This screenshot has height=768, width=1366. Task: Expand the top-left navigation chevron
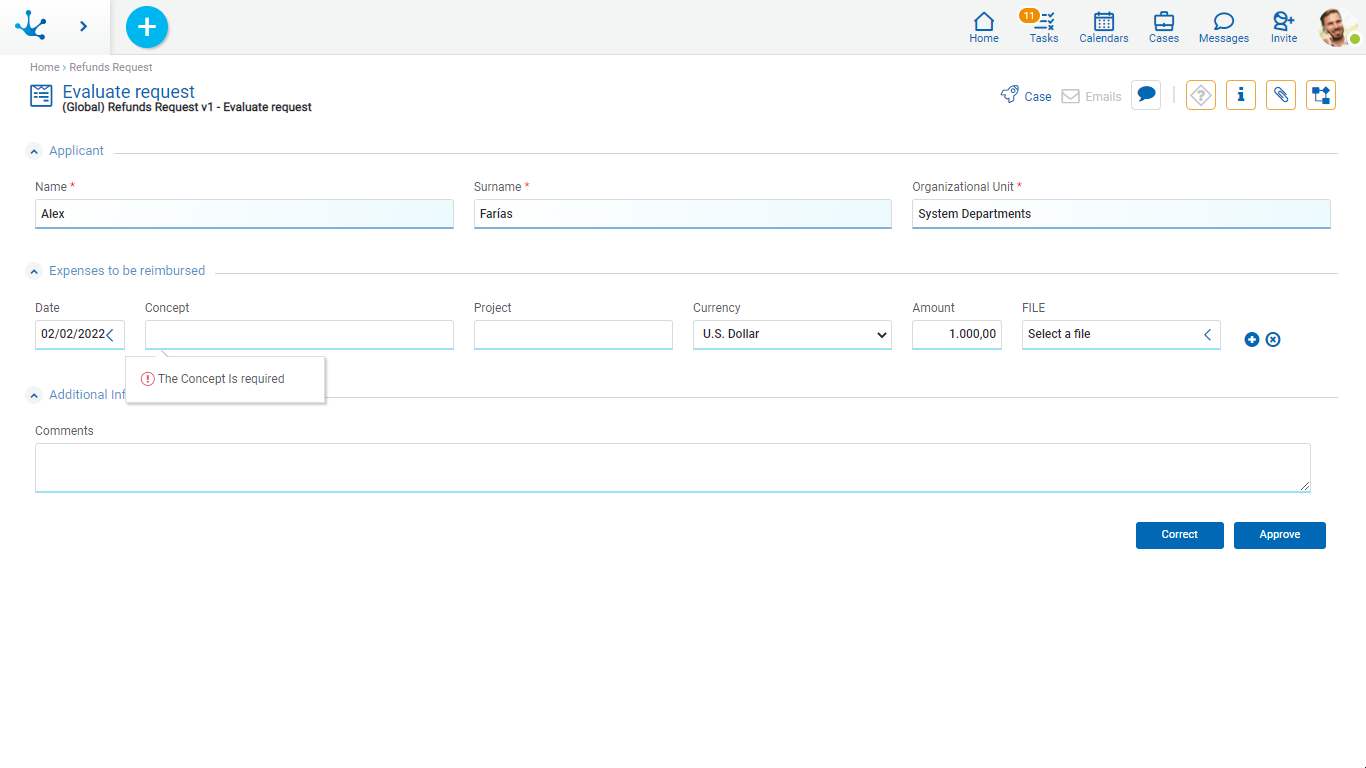point(83,27)
